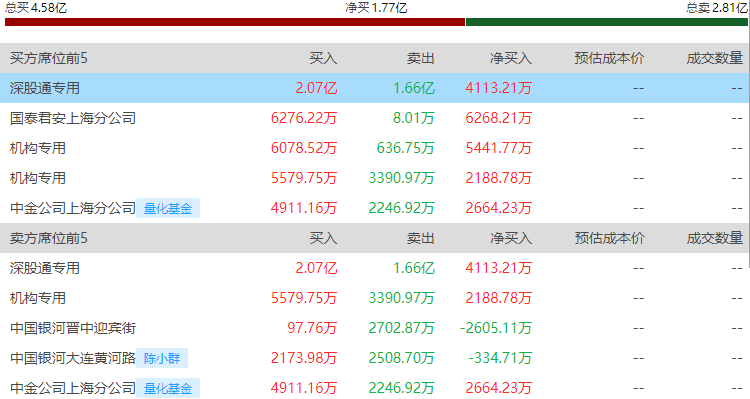This screenshot has height=399, width=750.
Task: Open the 中国银河大连黄河路 seat
Action: (x=73, y=358)
